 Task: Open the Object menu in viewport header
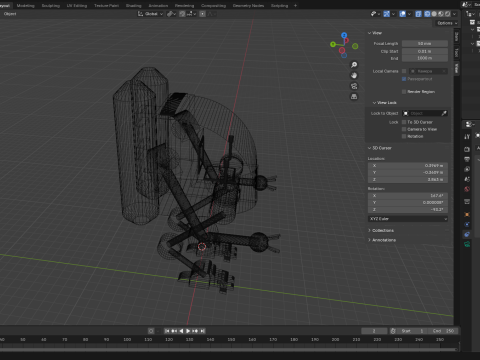(10, 14)
